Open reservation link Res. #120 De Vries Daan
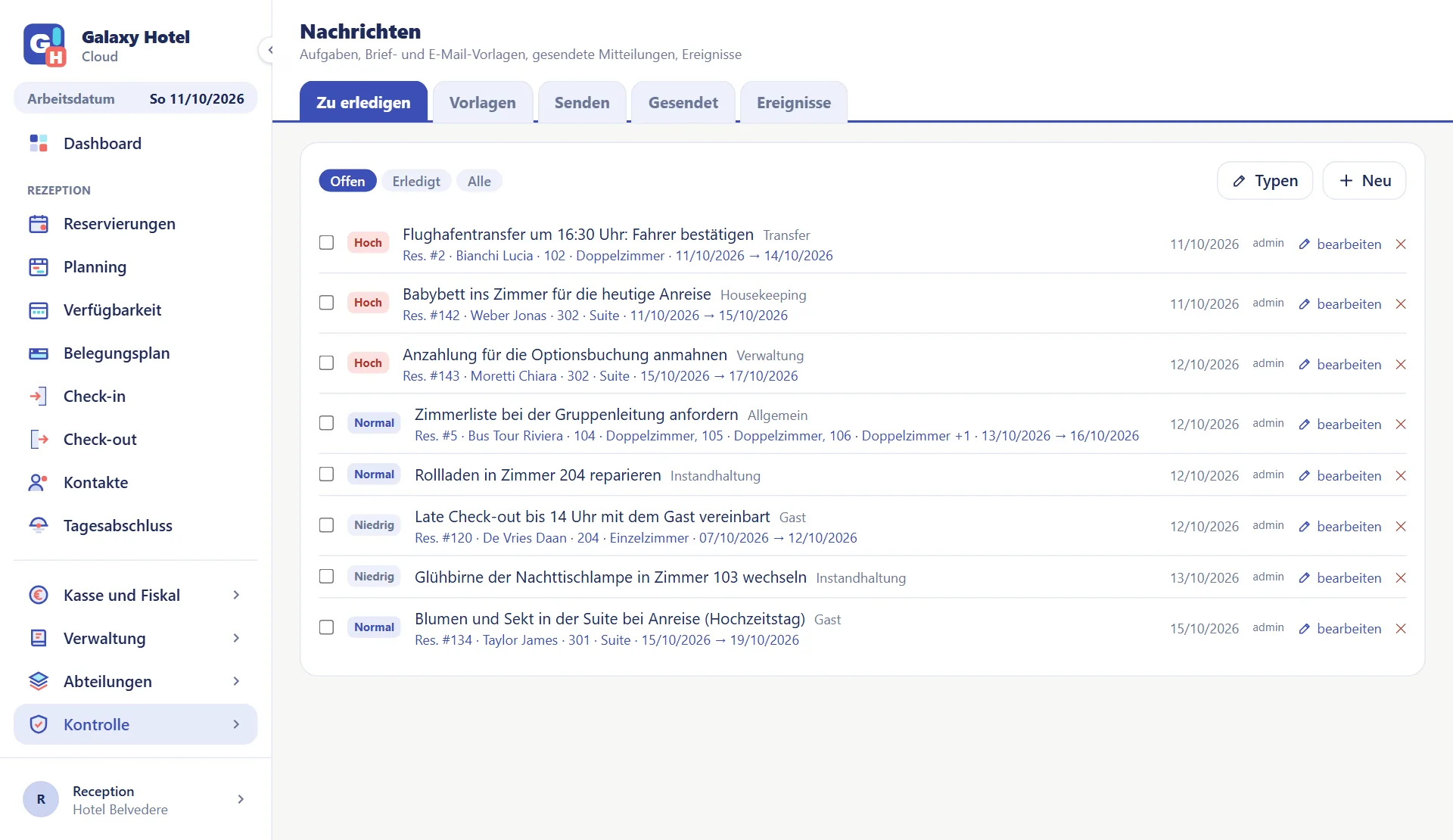The height and width of the screenshot is (840, 1453). (636, 538)
